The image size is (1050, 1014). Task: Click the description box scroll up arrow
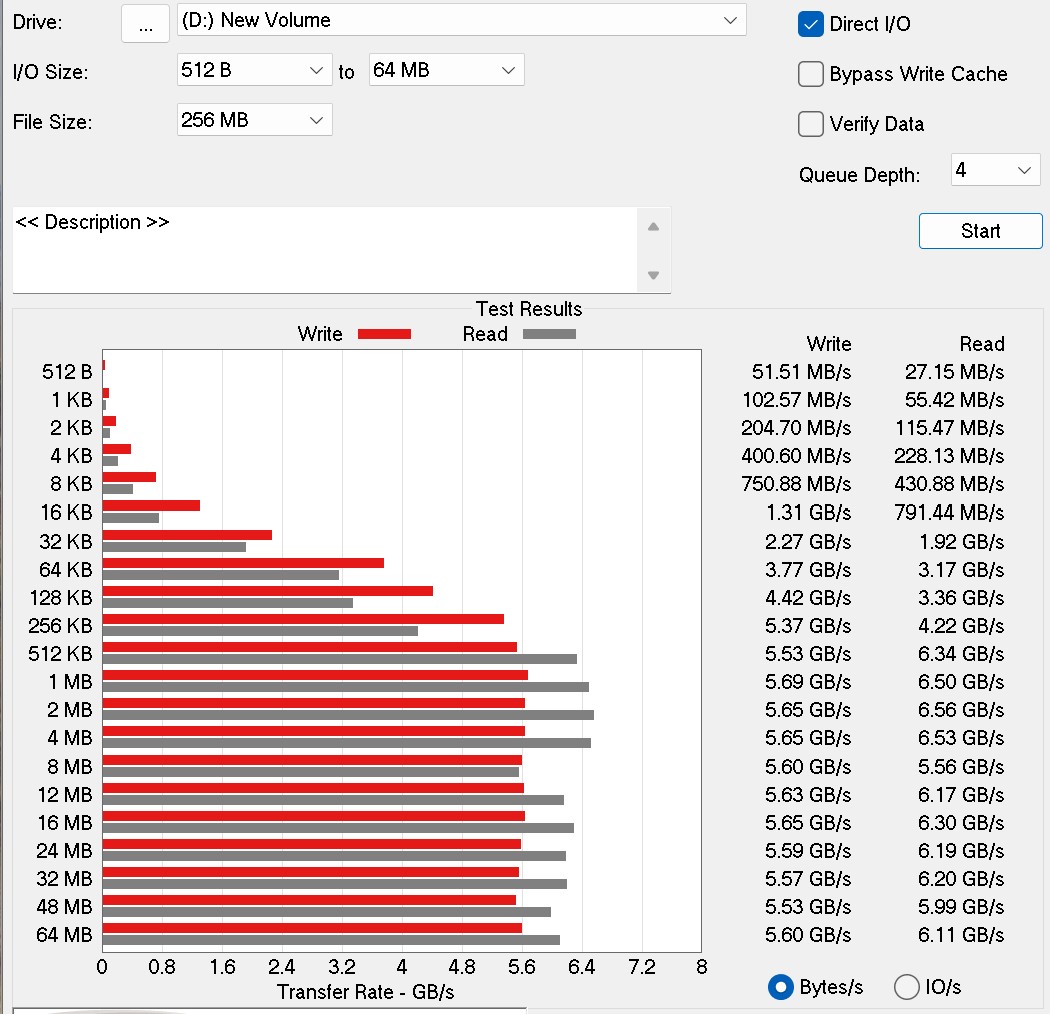[653, 226]
